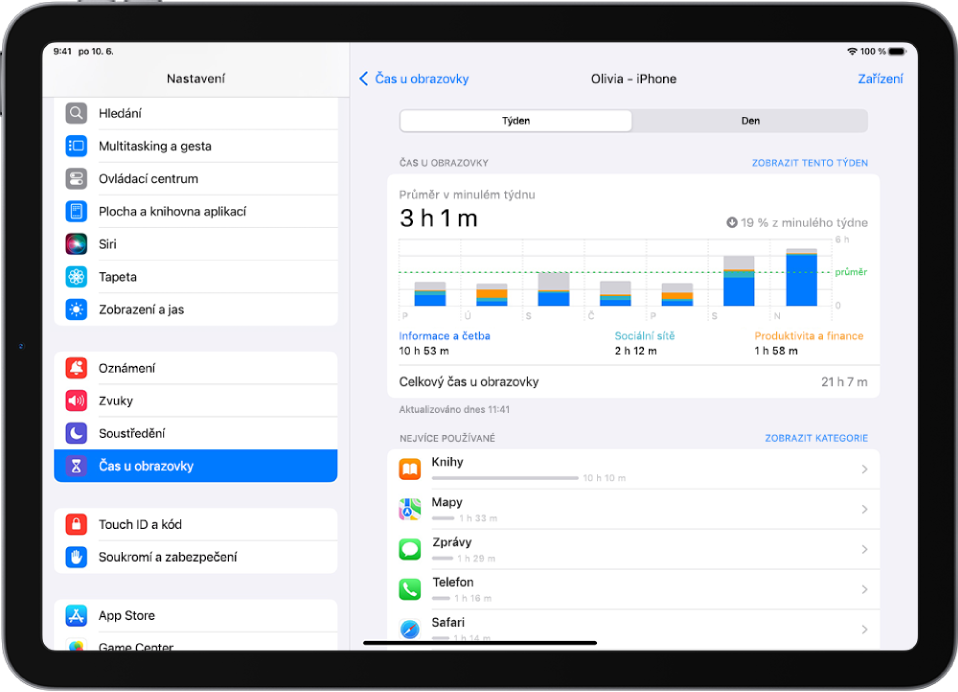Tap the Multitasking a gesta icon
This screenshot has width=958, height=692.
(76, 146)
